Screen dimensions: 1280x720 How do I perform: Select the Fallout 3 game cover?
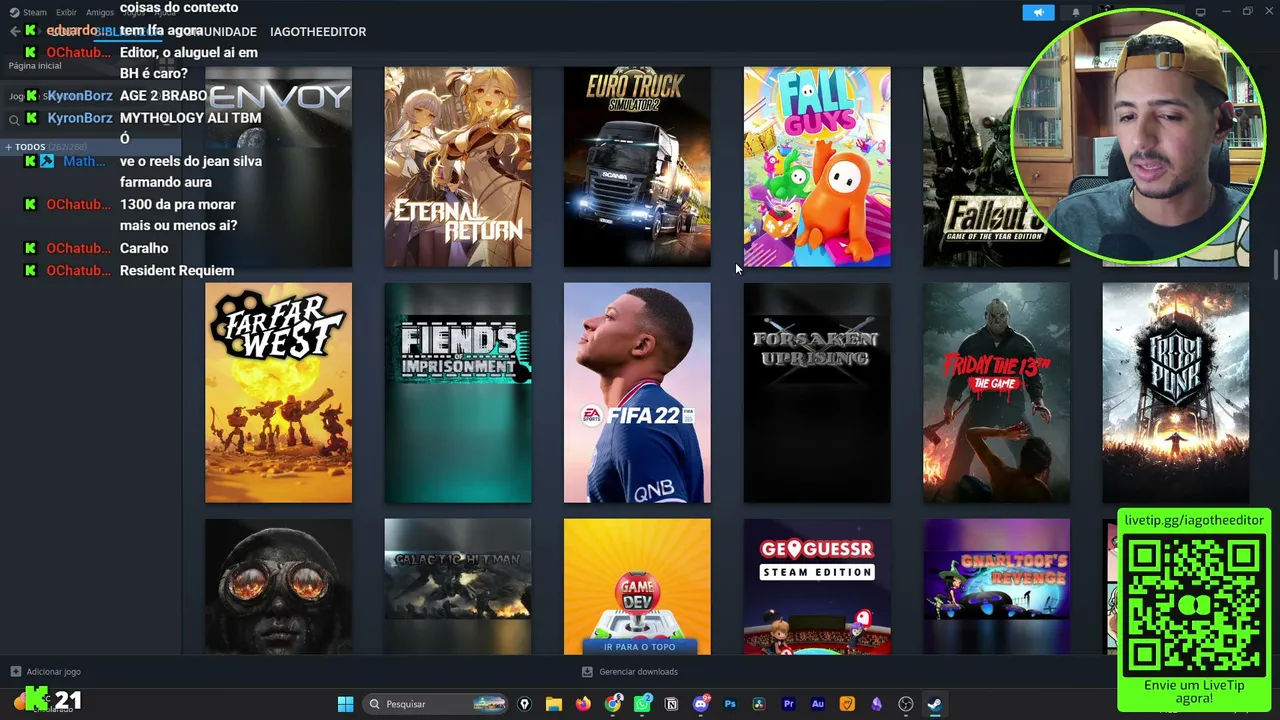click(996, 167)
